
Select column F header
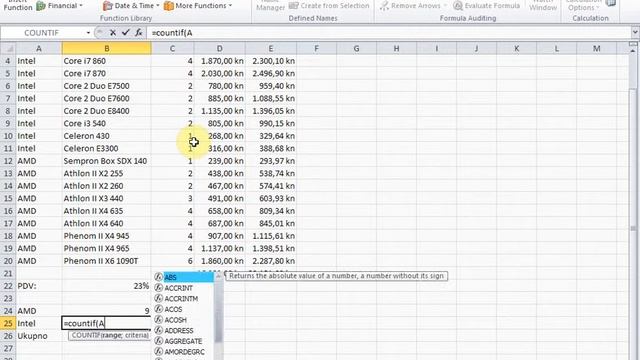click(316, 49)
